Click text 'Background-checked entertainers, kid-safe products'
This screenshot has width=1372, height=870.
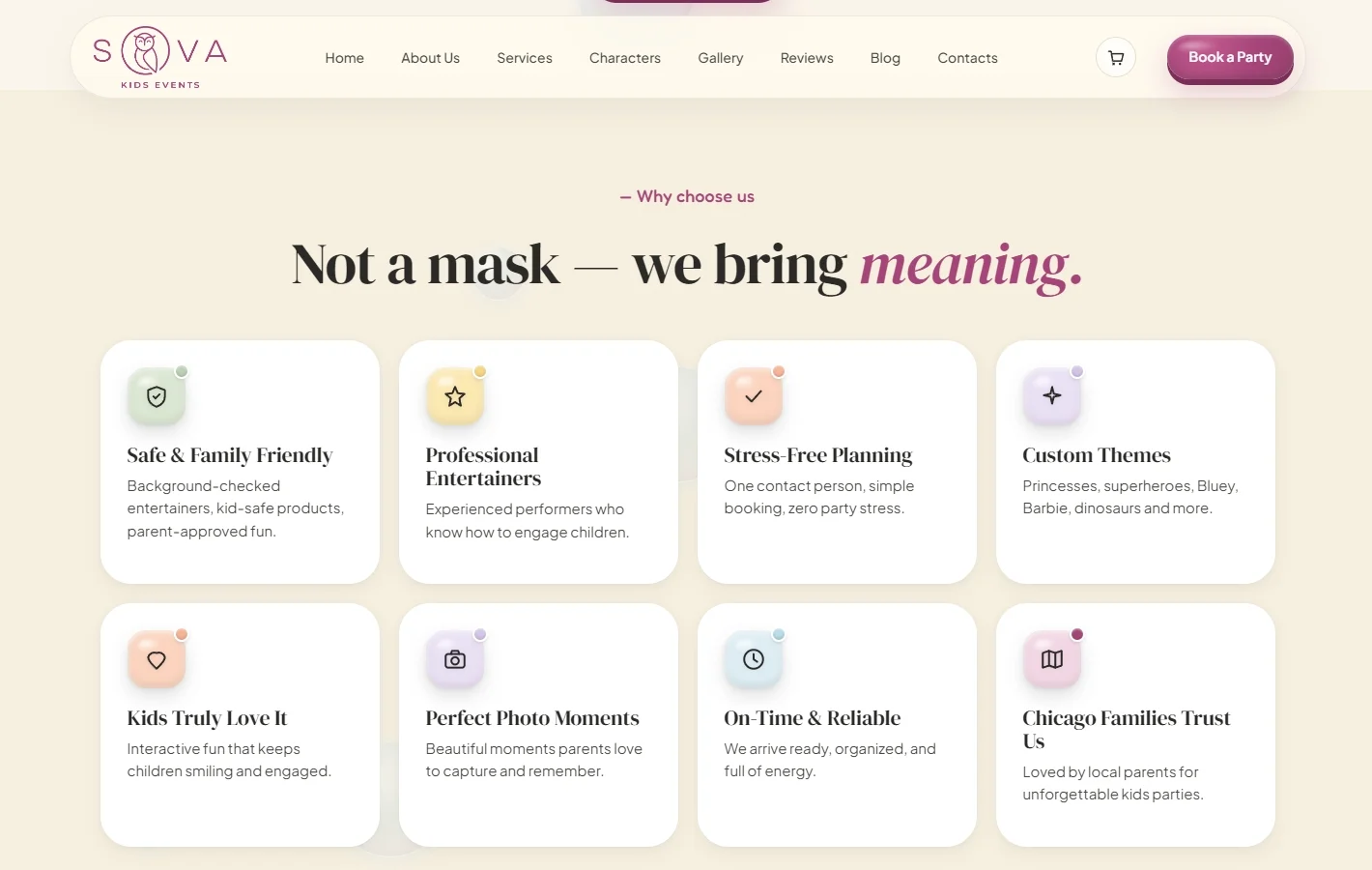pyautogui.click(x=235, y=497)
